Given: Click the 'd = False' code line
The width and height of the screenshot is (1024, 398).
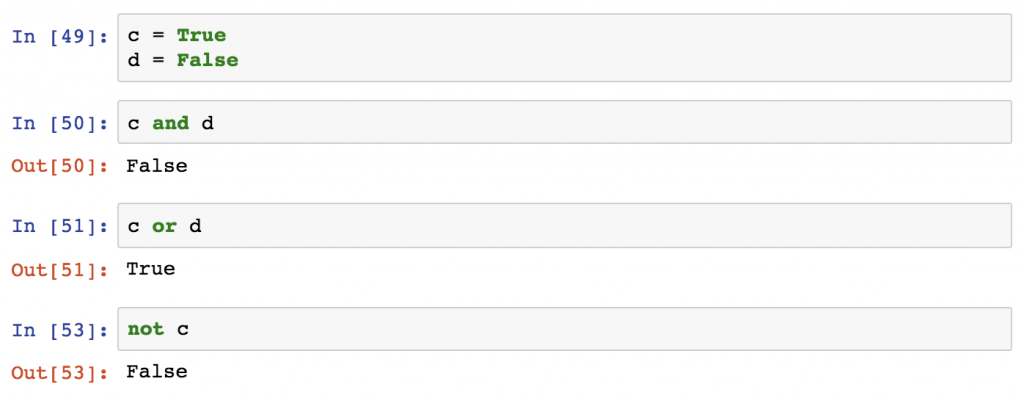Looking at the screenshot, I should [183, 61].
